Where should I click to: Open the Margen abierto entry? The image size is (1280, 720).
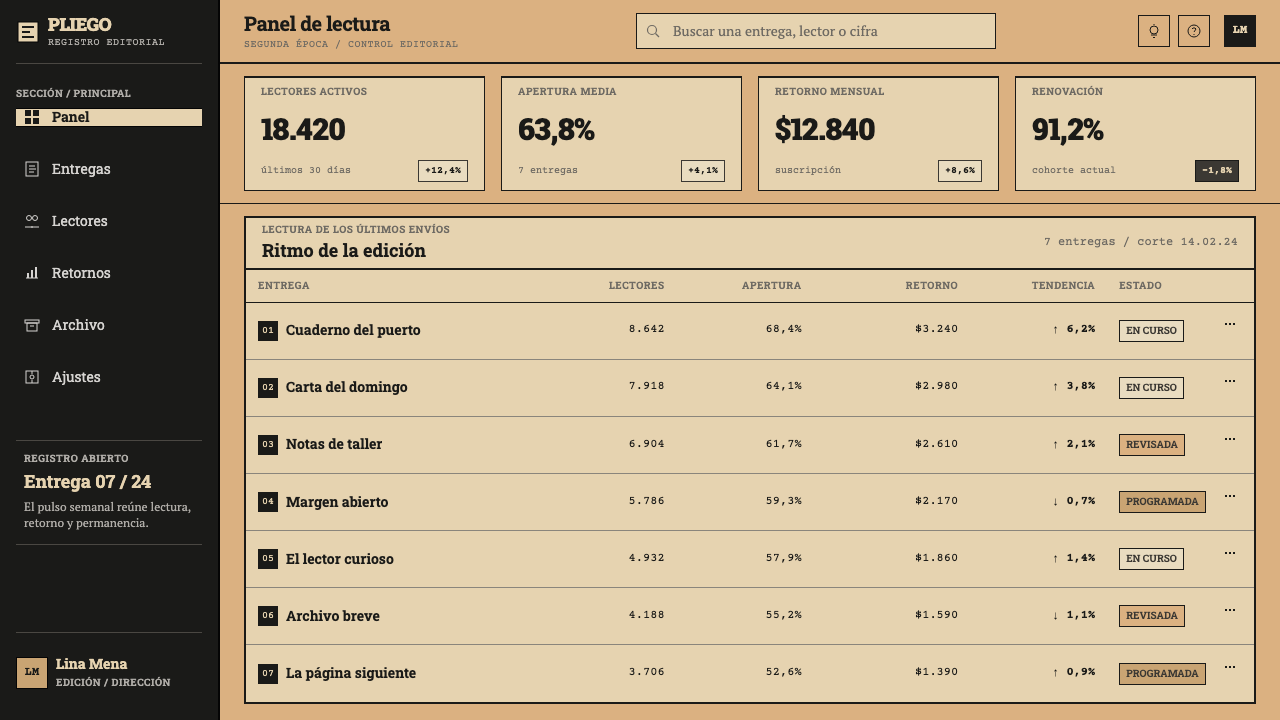[x=337, y=502]
